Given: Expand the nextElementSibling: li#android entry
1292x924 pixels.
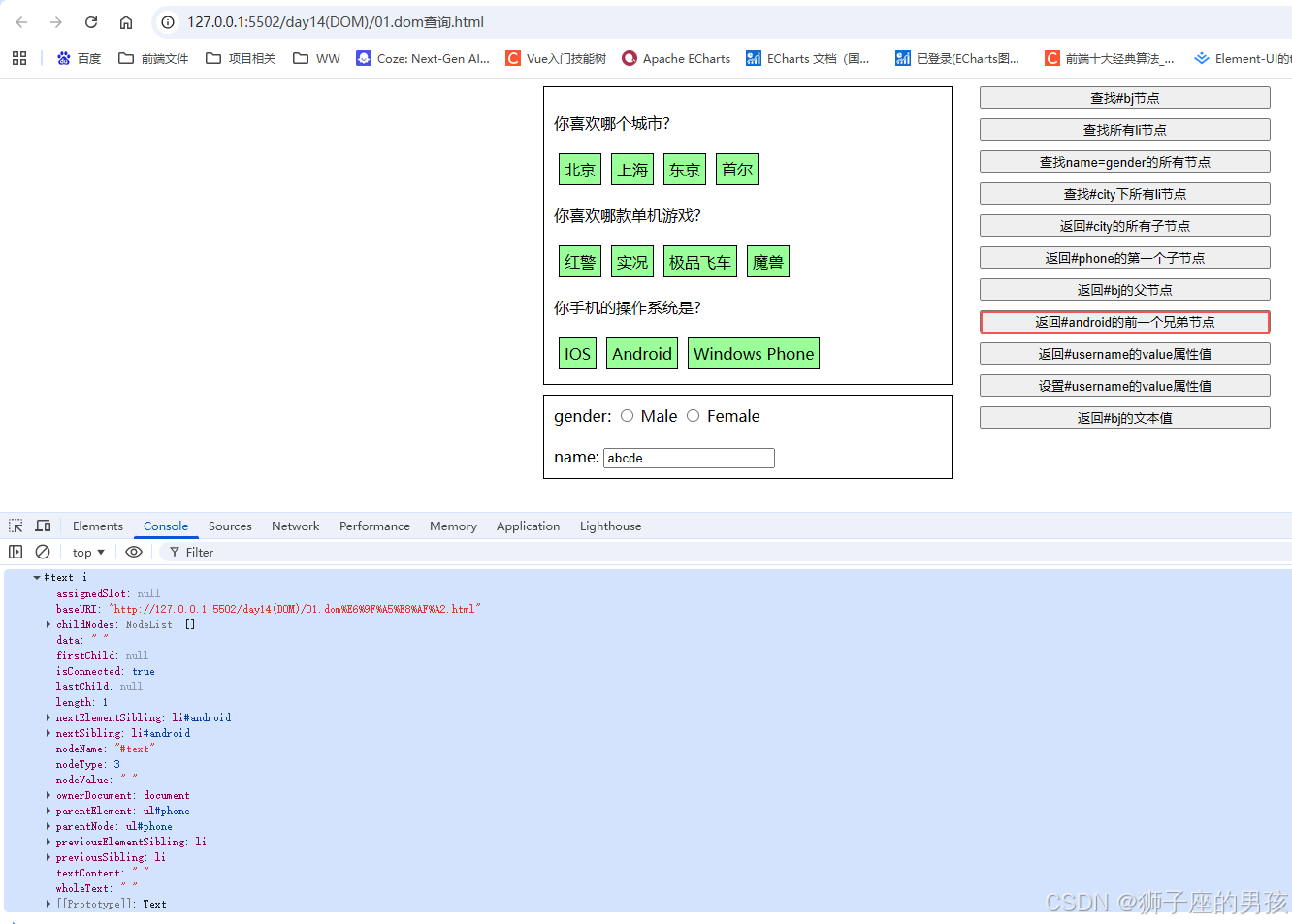Looking at the screenshot, I should click(48, 717).
